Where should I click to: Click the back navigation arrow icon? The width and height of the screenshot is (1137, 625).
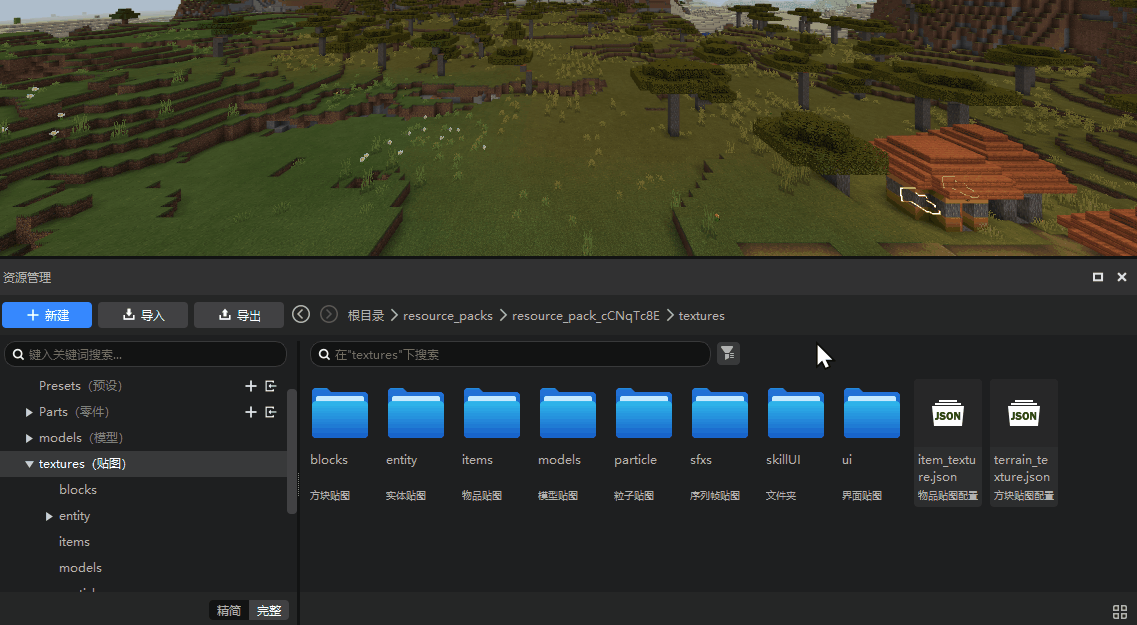click(x=301, y=315)
